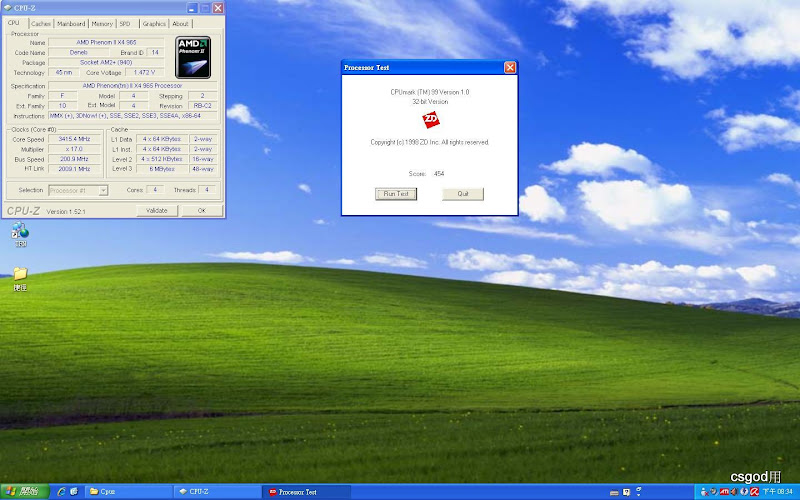Open the Windows XP Start menu
The height and width of the screenshot is (500, 800).
tap(24, 492)
